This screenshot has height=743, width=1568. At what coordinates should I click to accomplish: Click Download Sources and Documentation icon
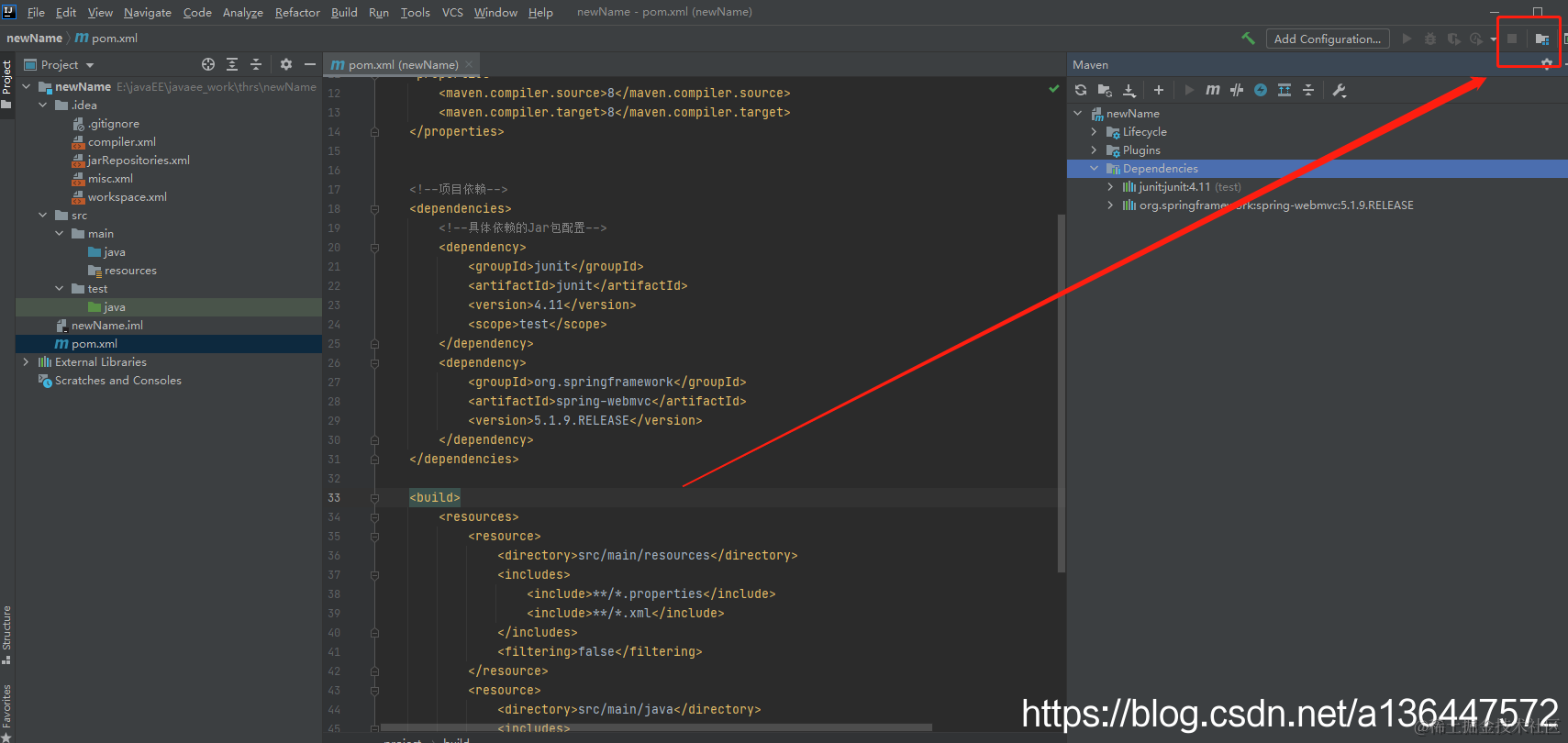click(x=1129, y=90)
